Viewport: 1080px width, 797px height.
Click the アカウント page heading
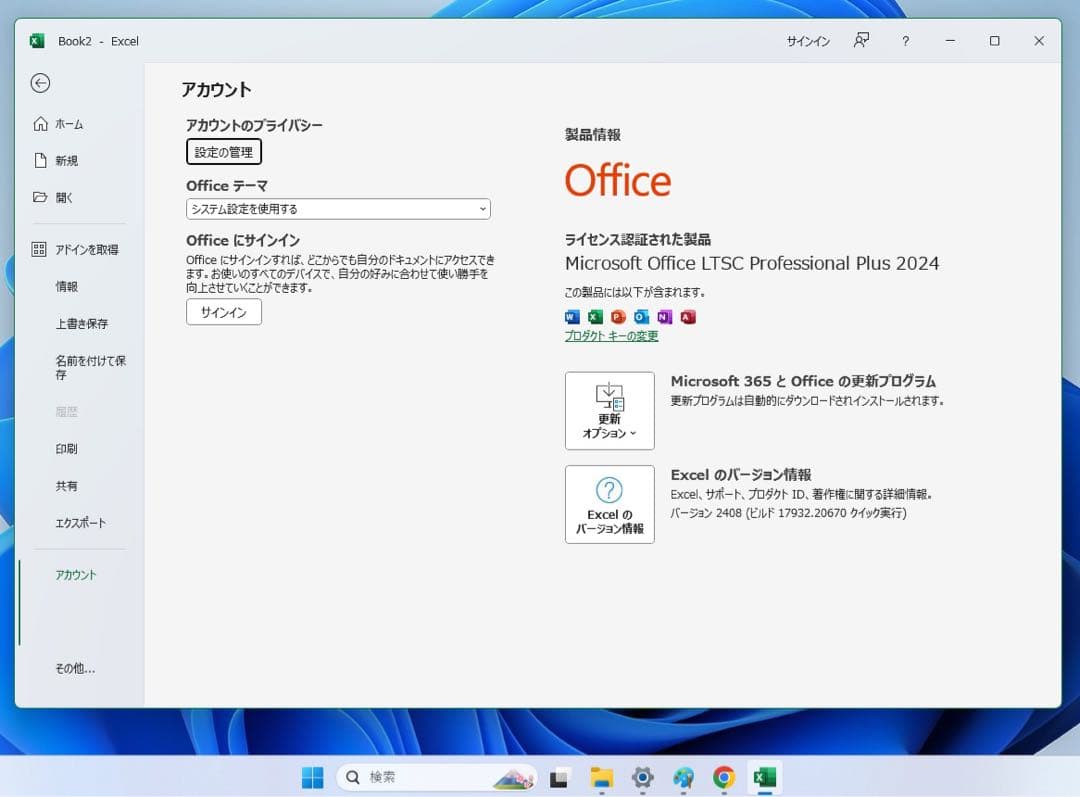[x=216, y=90]
